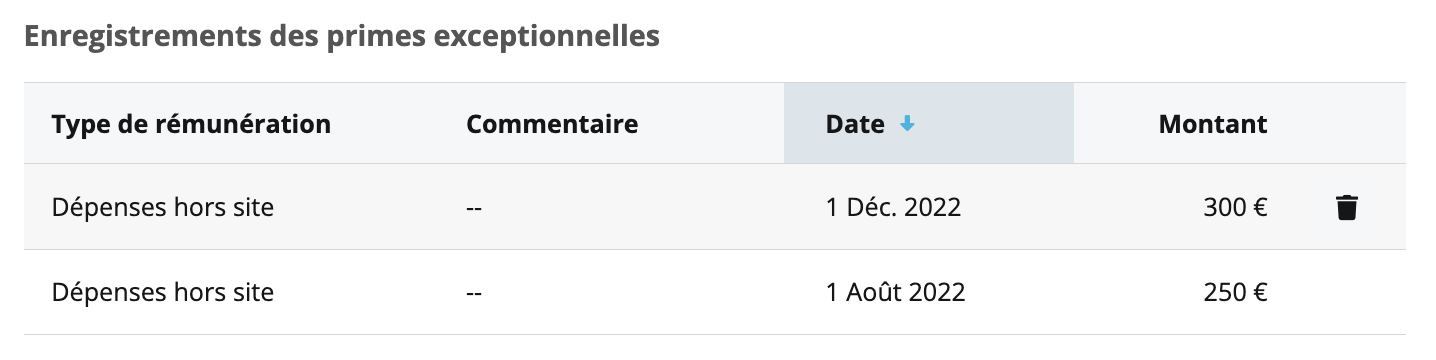Screen dimensions: 1436x360
Task: Select the 1 Déc. 2022 row
Action: coord(715,207)
